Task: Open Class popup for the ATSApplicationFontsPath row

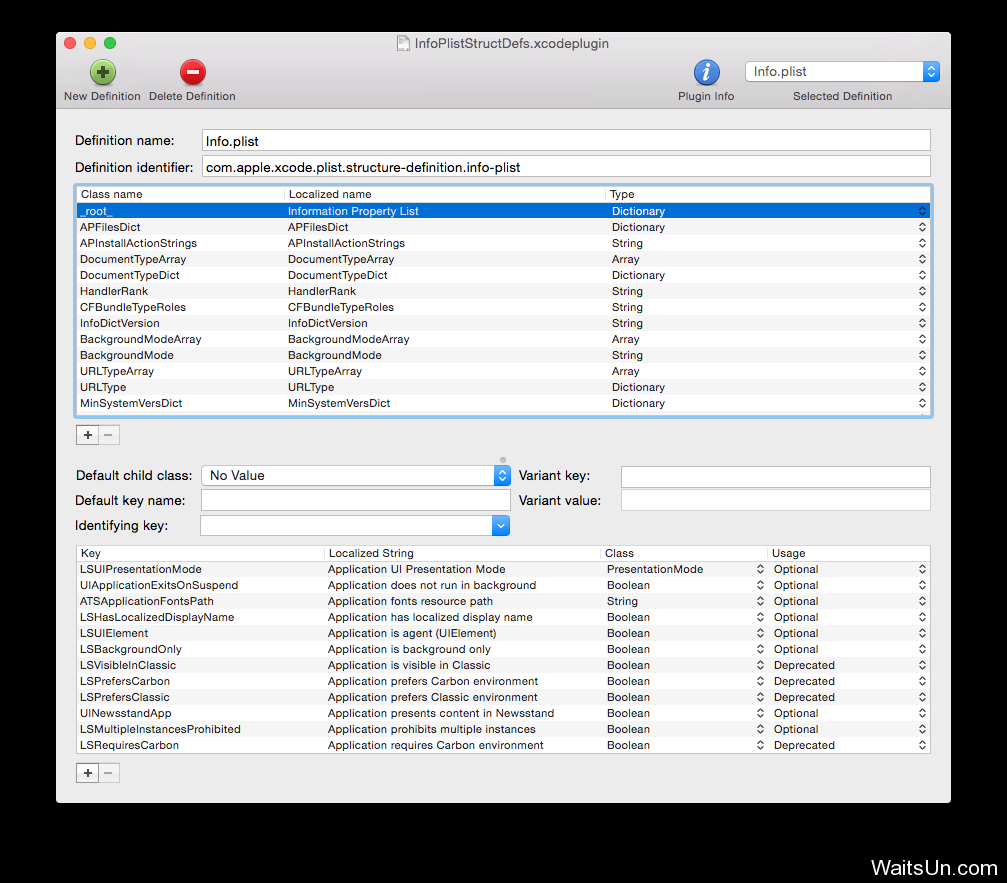Action: point(760,601)
